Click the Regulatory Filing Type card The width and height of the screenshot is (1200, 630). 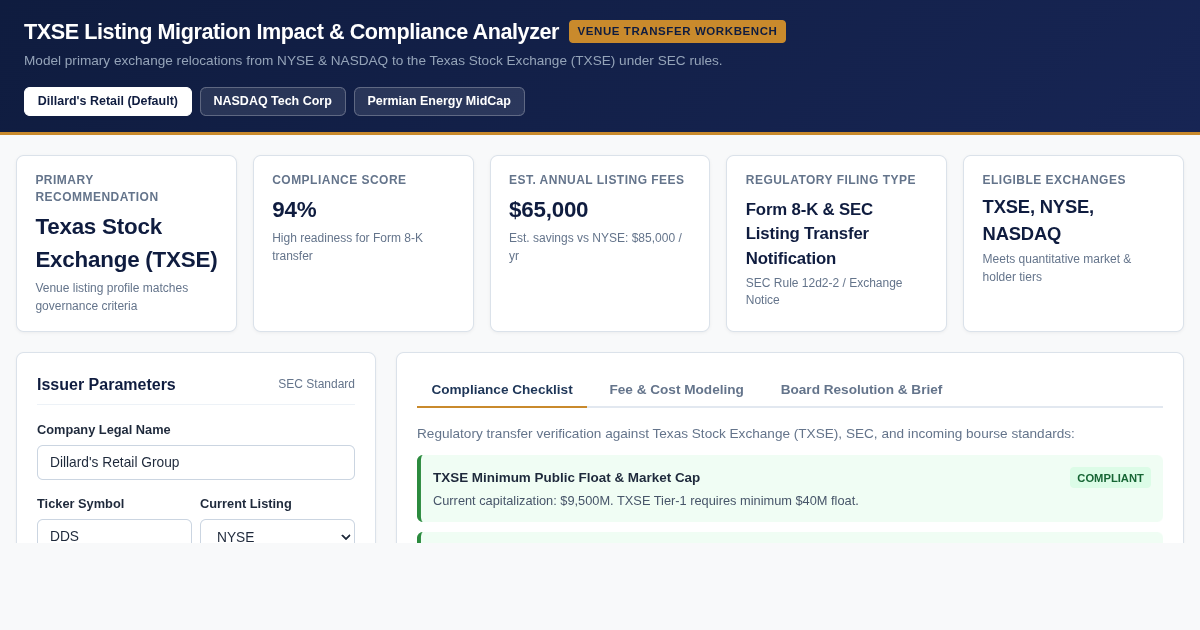[836, 243]
